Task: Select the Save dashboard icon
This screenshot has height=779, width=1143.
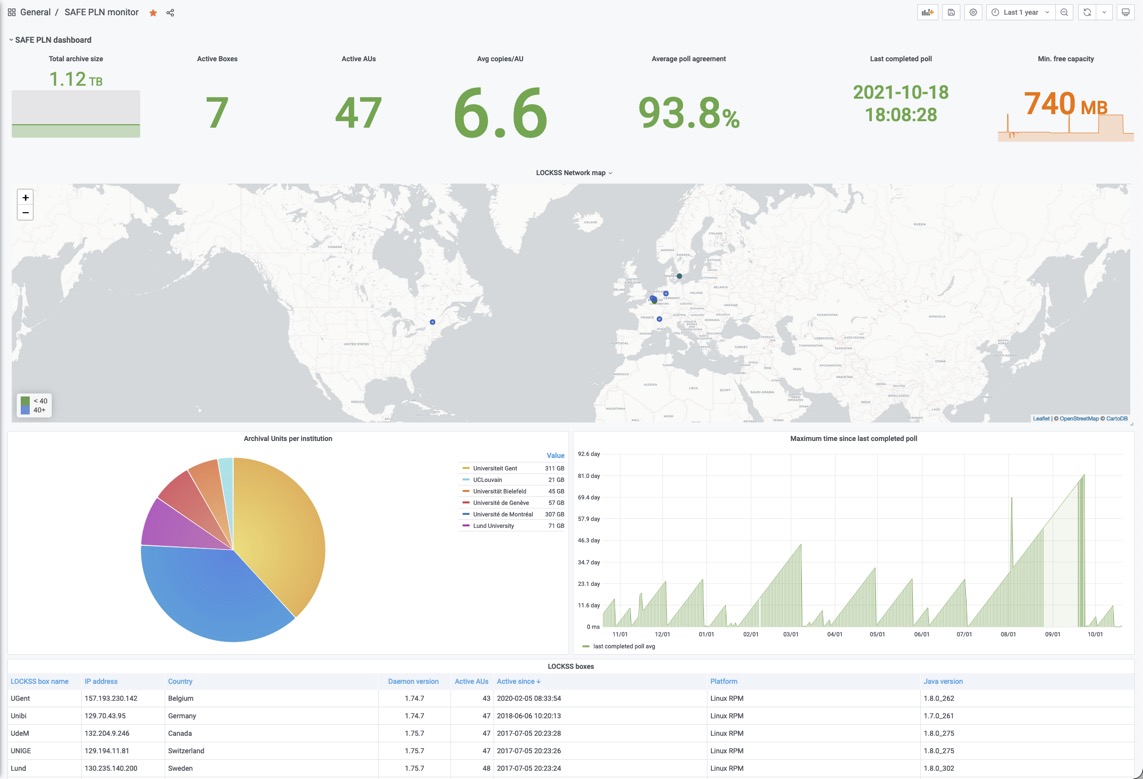Action: pos(951,12)
